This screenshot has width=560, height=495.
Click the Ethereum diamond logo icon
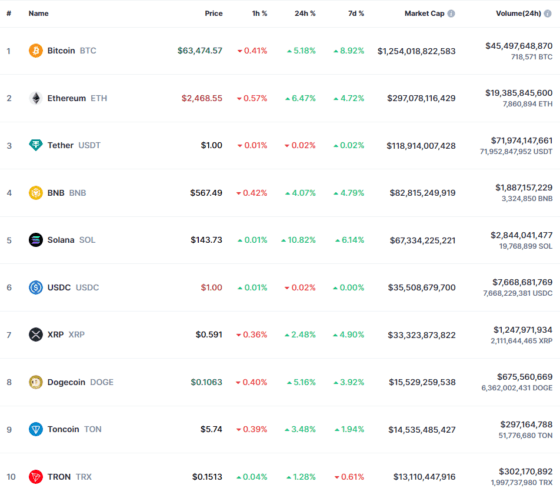(36, 98)
